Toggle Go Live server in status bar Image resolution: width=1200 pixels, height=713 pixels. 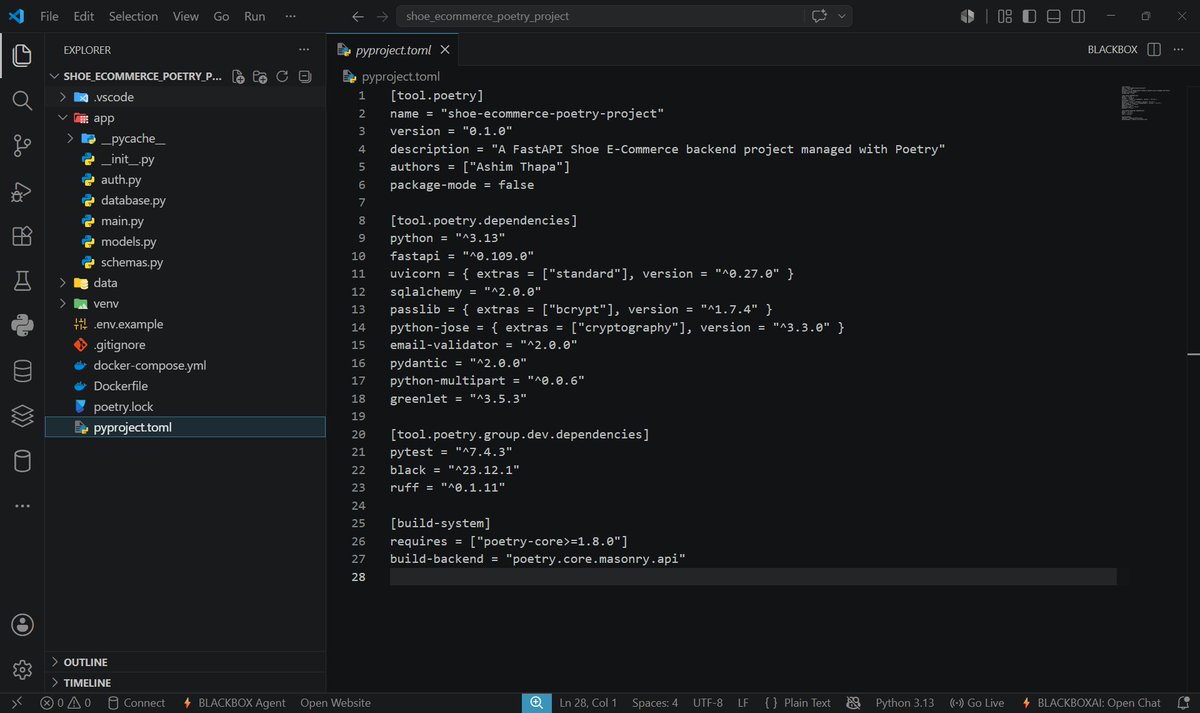click(977, 703)
